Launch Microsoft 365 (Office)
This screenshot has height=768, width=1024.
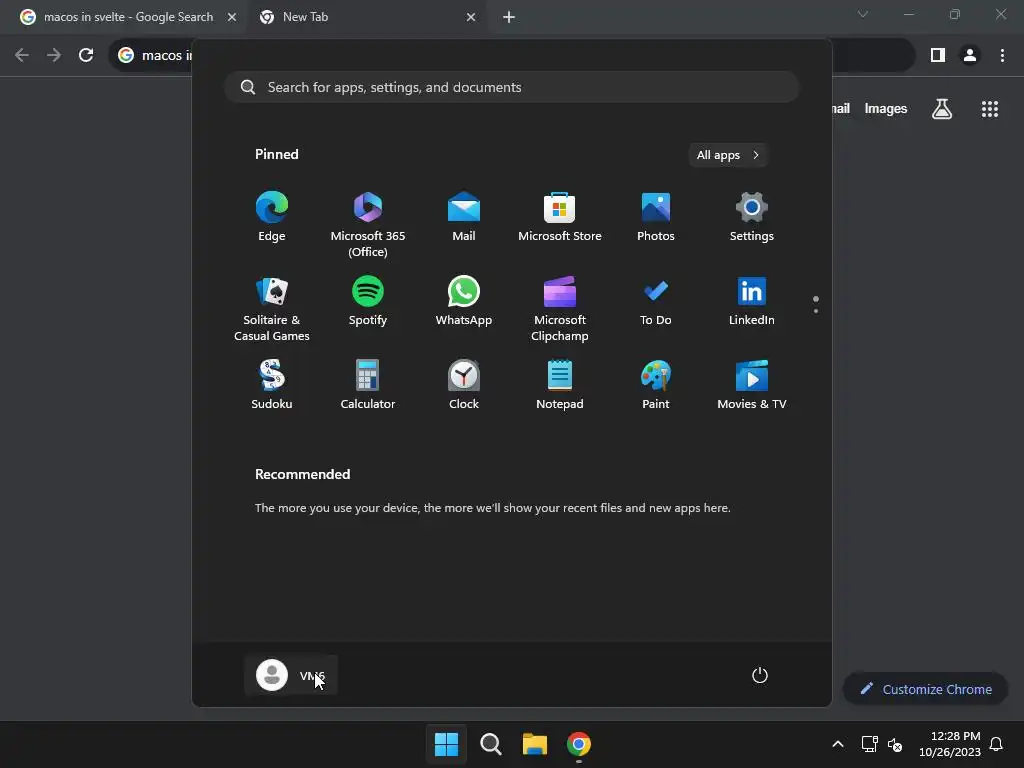click(x=368, y=225)
